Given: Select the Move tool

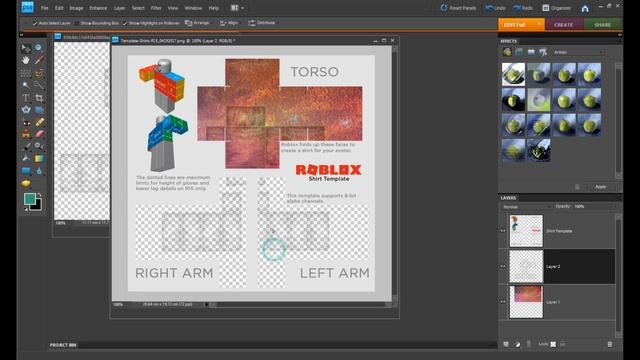Looking at the screenshot, I should 26,48.
